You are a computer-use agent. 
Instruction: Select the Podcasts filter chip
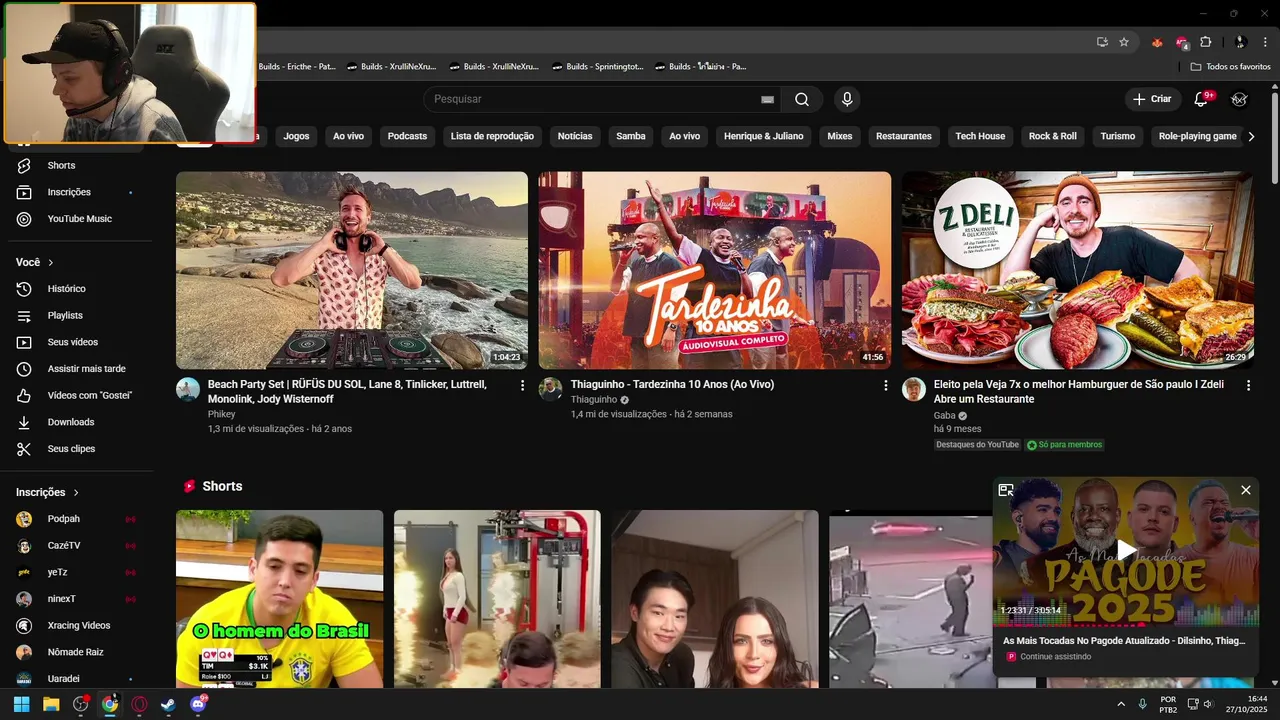coord(407,136)
